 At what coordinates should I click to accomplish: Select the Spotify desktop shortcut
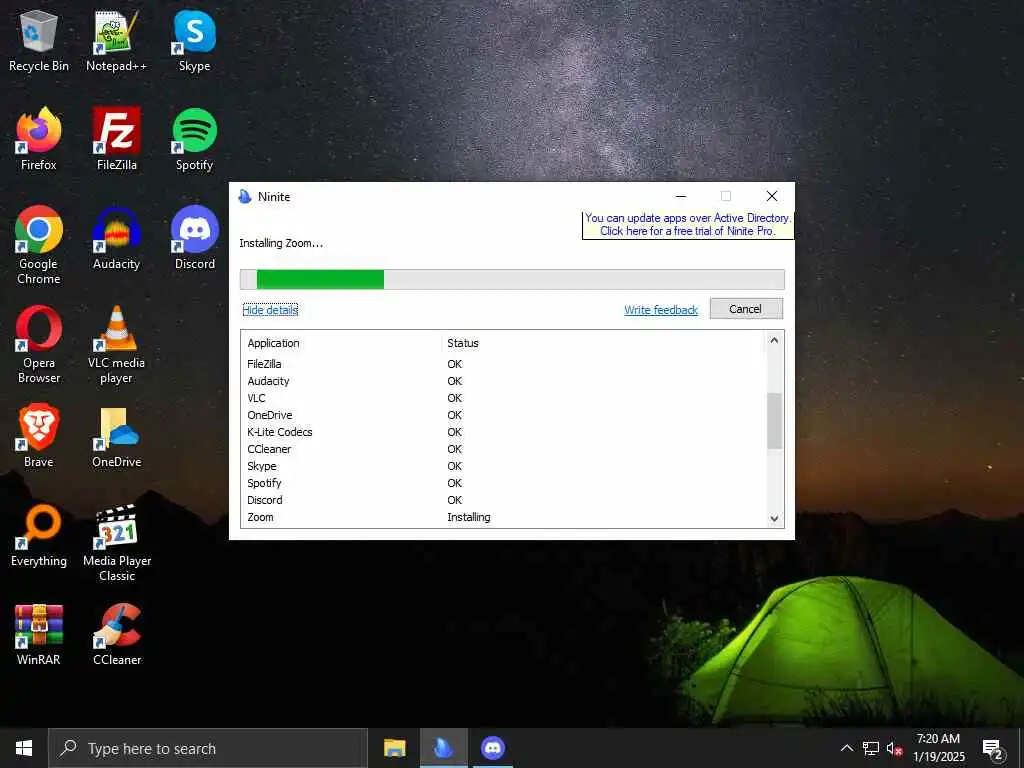tap(194, 139)
